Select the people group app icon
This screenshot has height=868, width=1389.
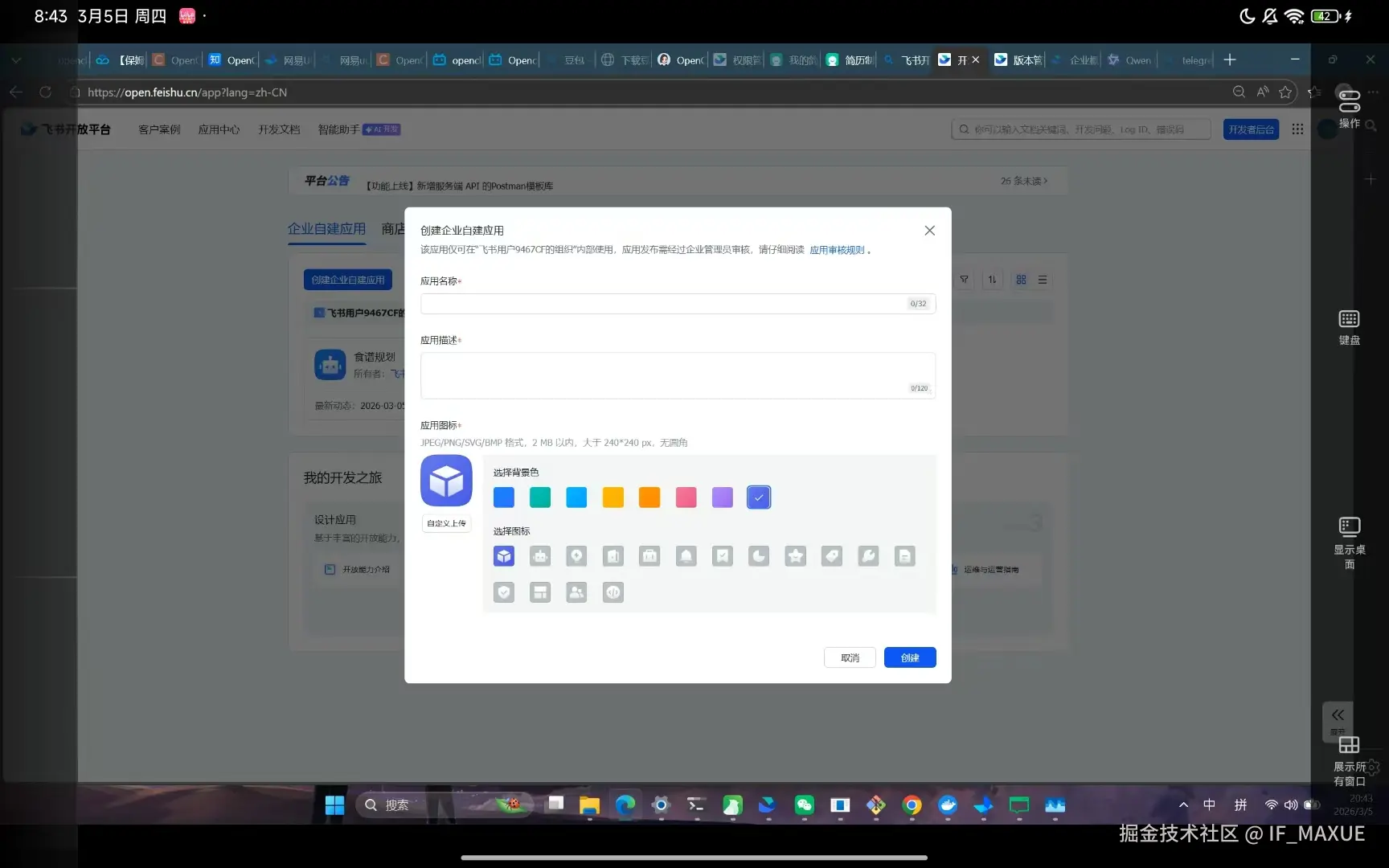[x=576, y=592]
